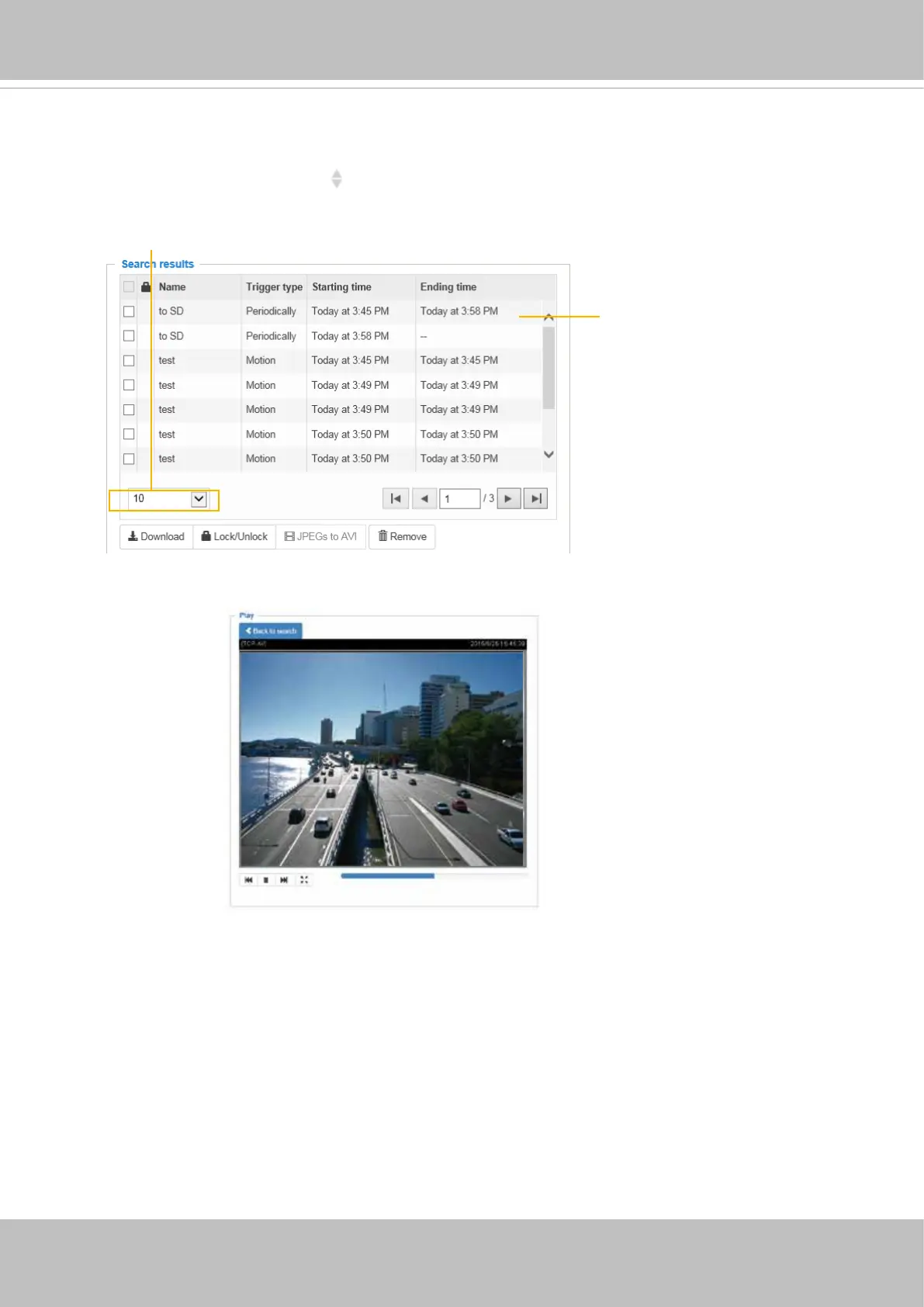The width and height of the screenshot is (924, 1307).
Task: Click the video playback progress bar
Action: point(434,875)
